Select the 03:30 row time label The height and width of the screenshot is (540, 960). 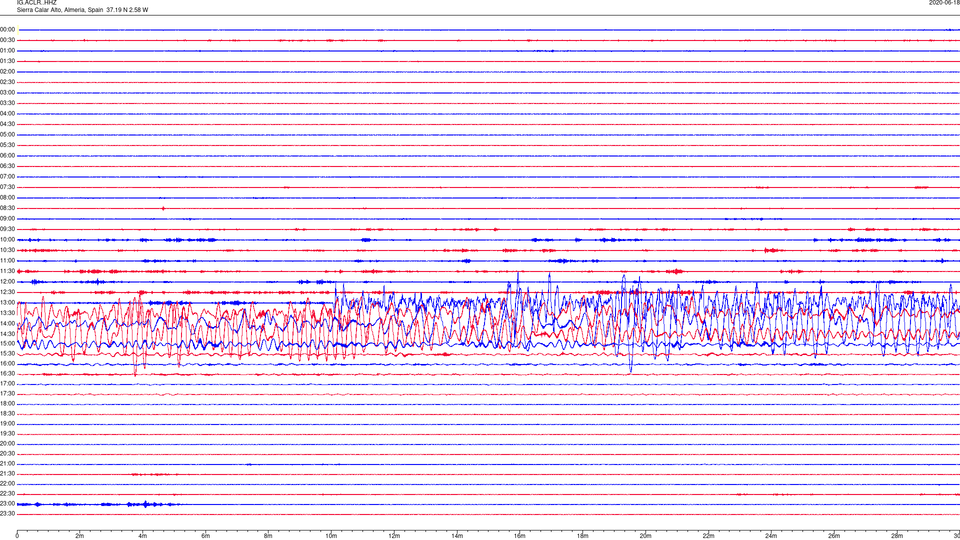(x=7, y=103)
